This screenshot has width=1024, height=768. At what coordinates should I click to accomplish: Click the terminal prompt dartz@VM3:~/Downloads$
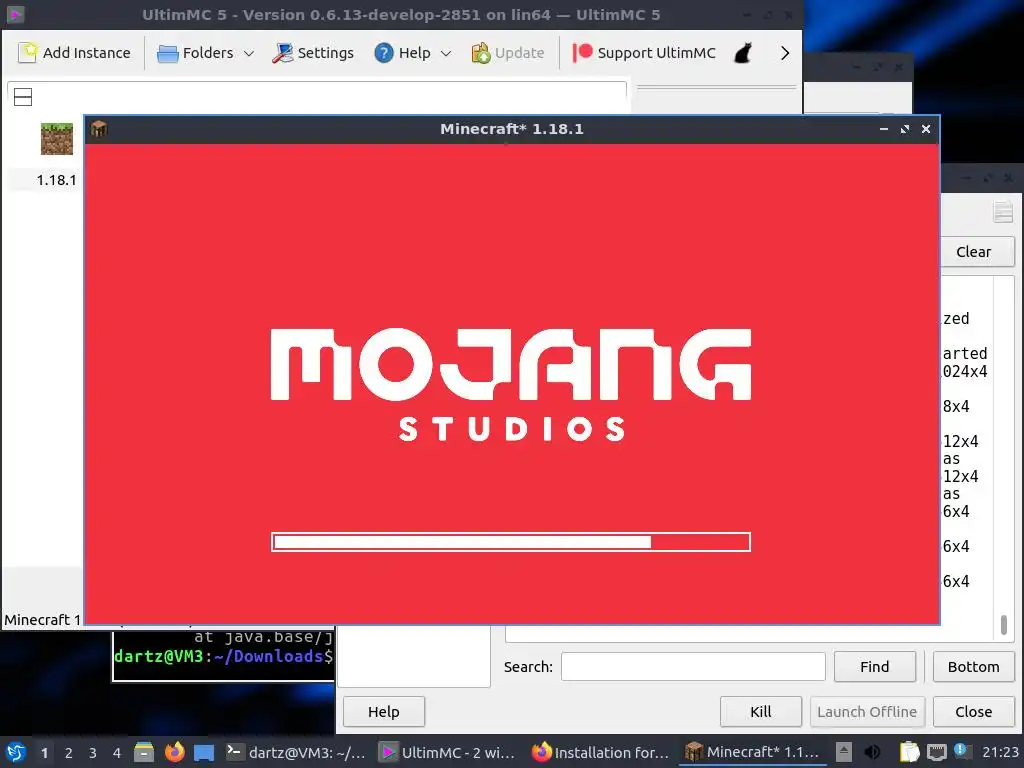[223, 656]
